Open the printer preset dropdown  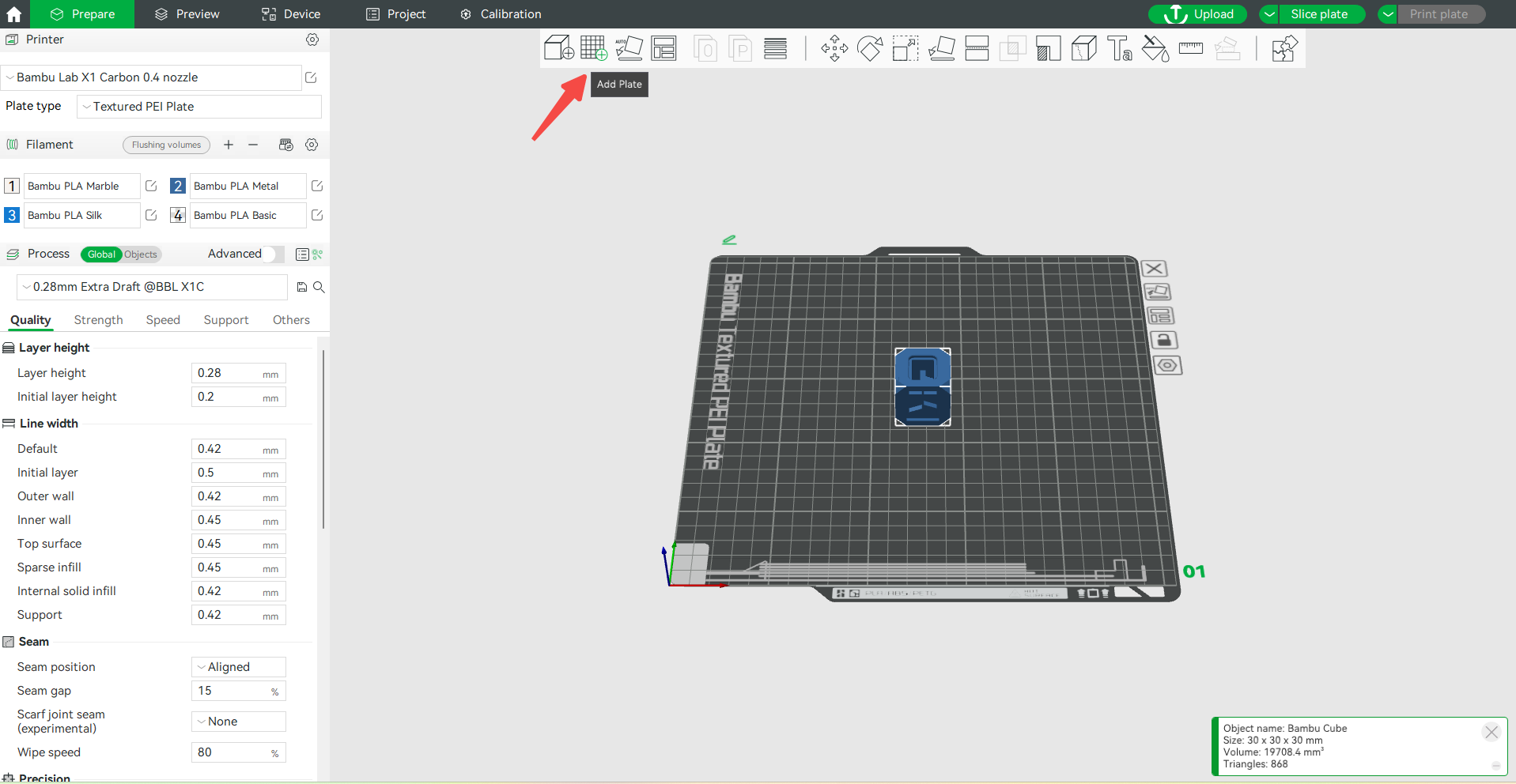(x=151, y=77)
